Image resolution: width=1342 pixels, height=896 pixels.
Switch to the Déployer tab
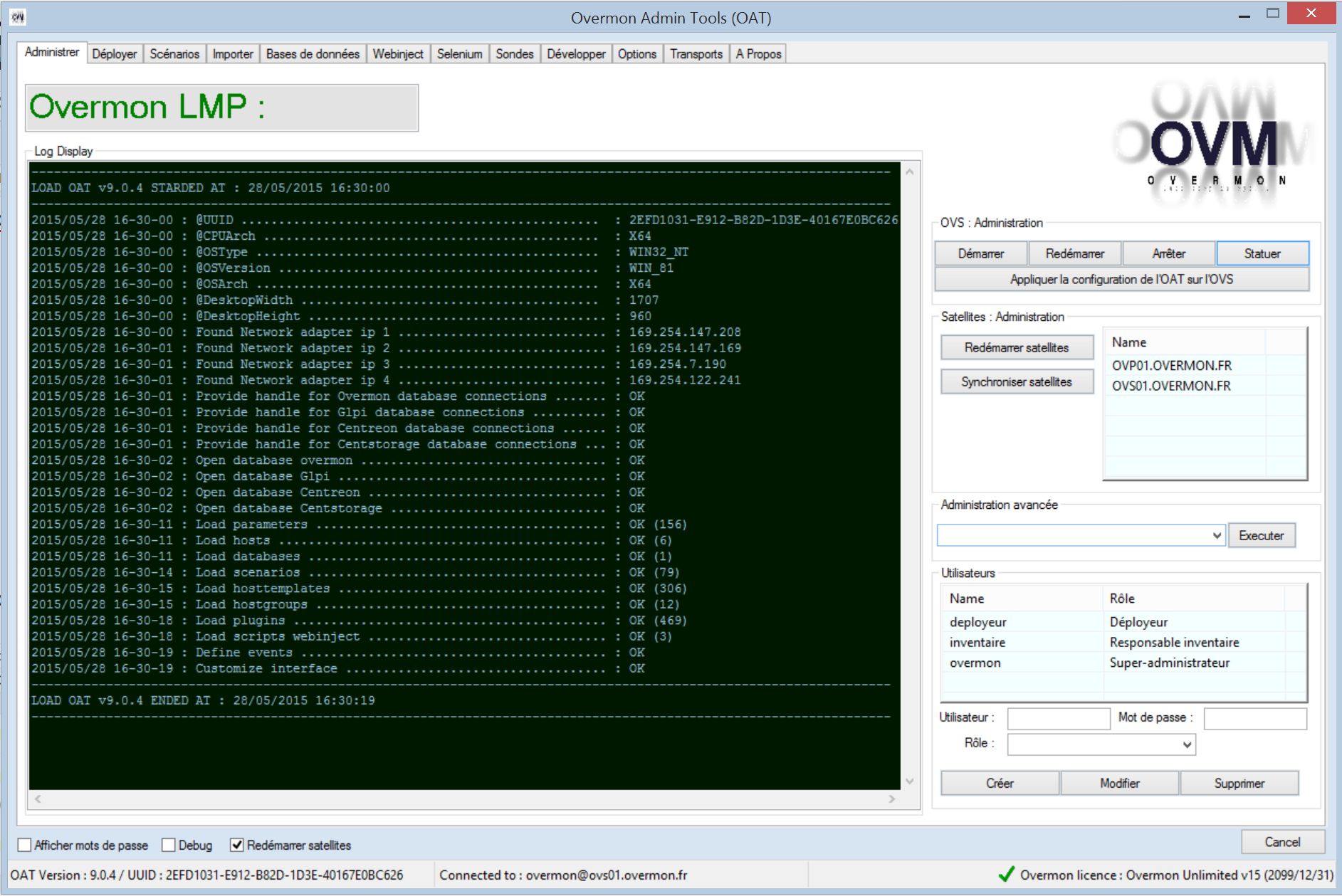114,54
